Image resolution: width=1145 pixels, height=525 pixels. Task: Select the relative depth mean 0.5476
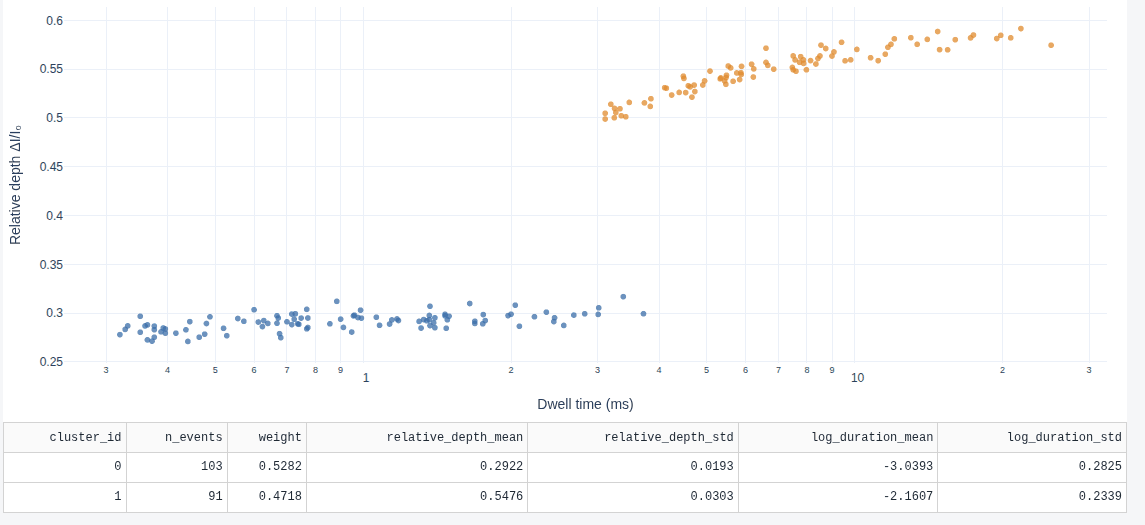417,497
